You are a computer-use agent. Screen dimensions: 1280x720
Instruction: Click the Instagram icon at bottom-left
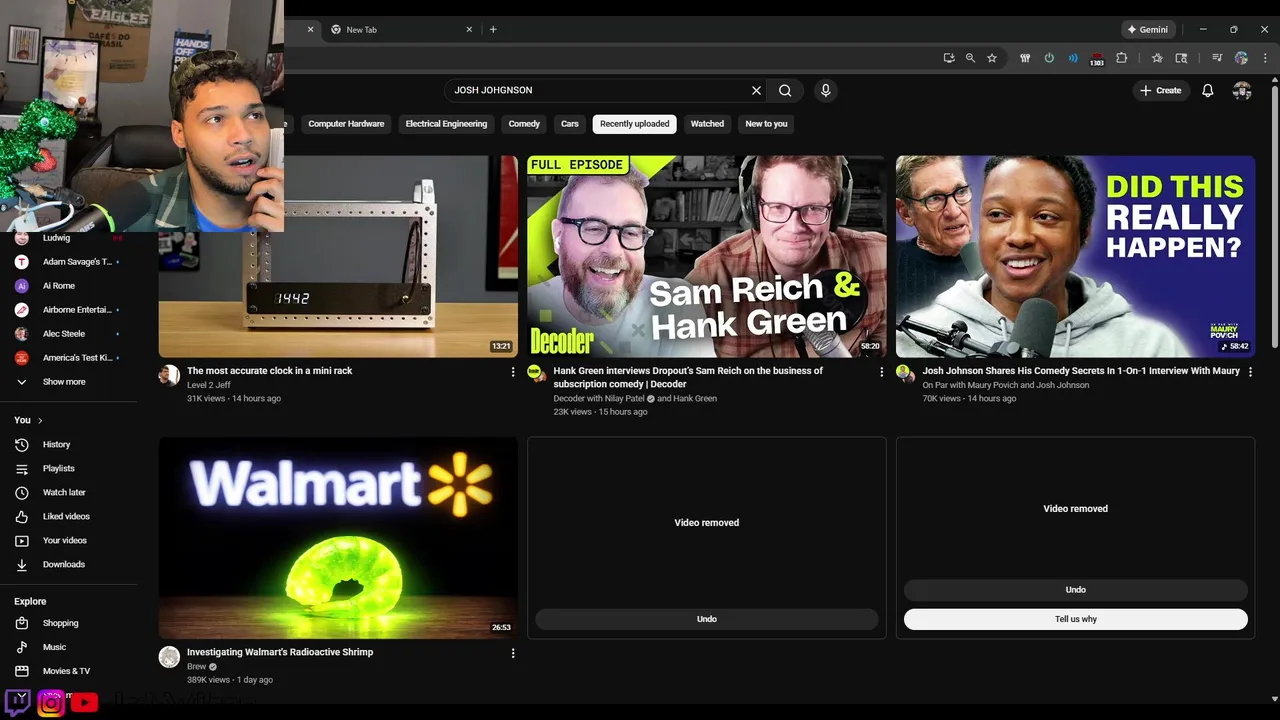pos(51,702)
